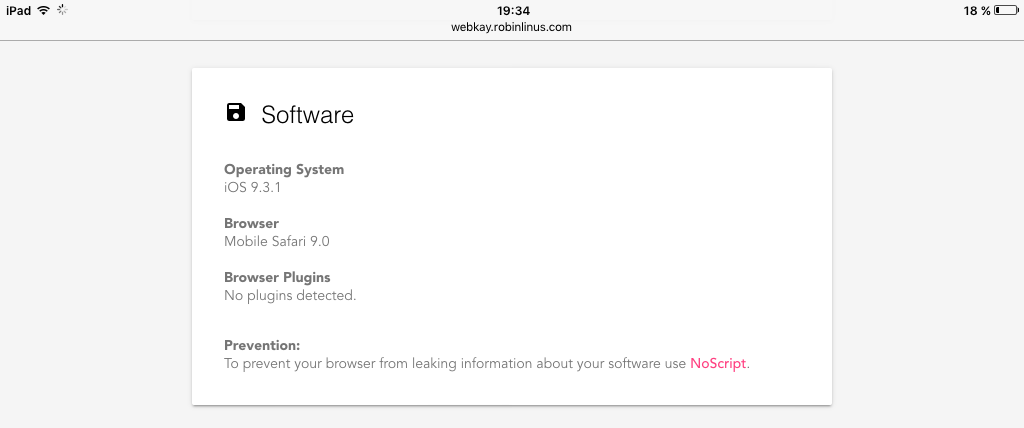Tap the webkay.robinlinus.com address bar
The width and height of the screenshot is (1024, 428).
511,27
